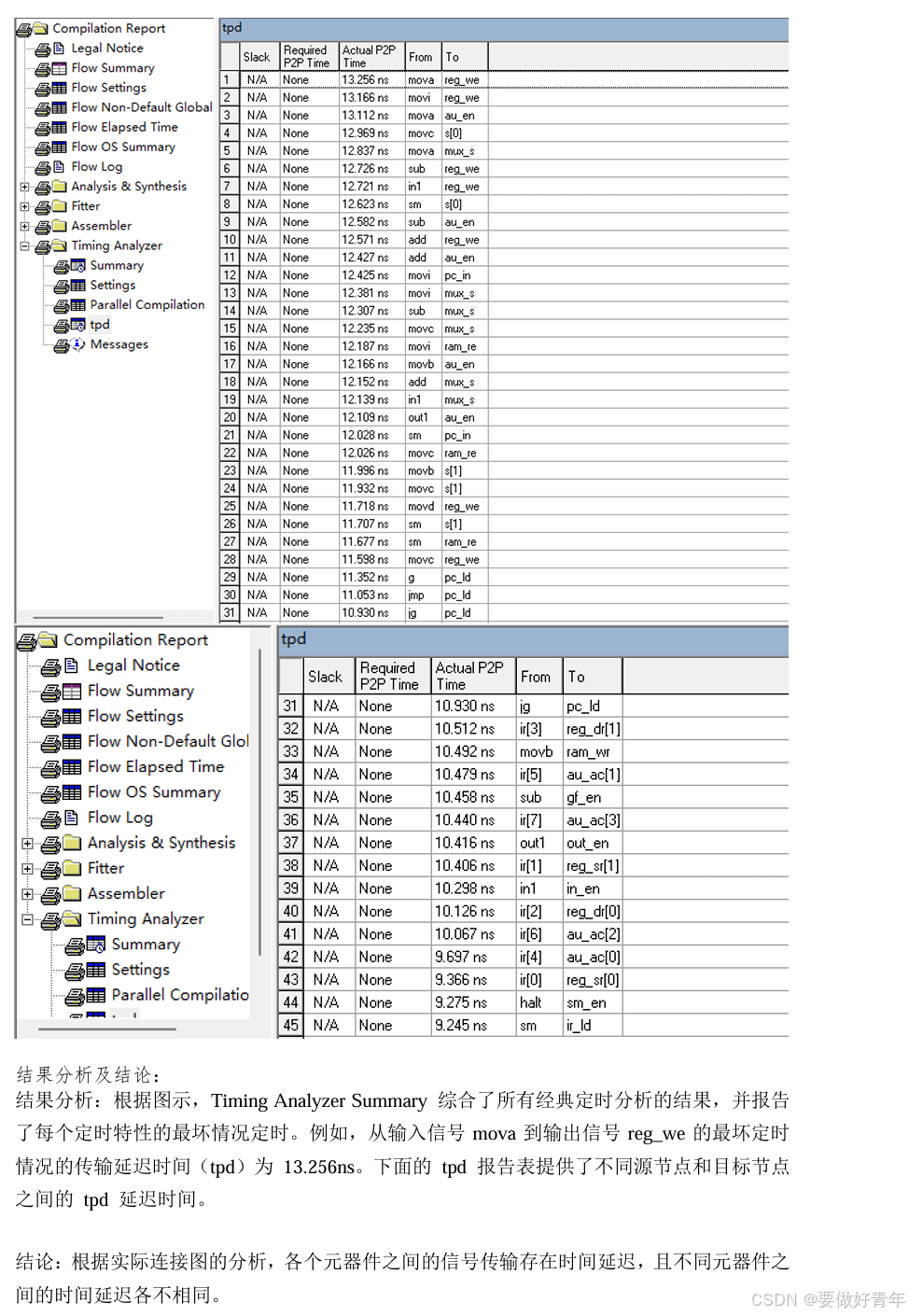Viewport: 909px width, 1316px height.
Task: Click the 10.512 ns cell
Action: point(473,729)
